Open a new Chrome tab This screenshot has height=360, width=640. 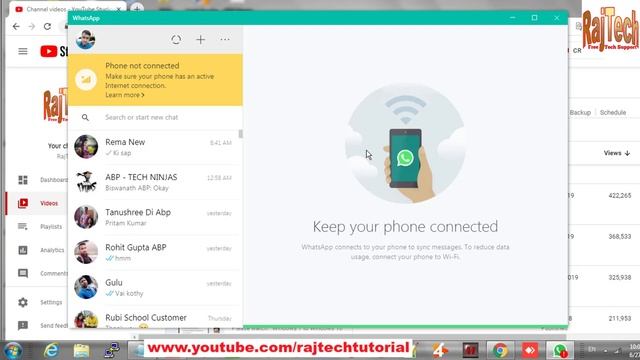coord(137,8)
